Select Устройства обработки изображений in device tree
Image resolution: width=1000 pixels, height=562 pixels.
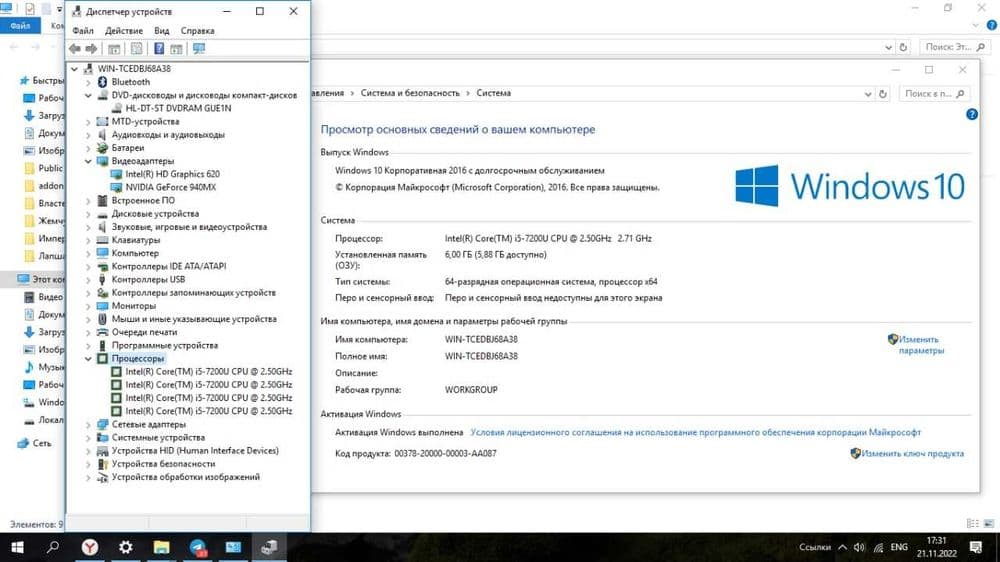point(186,477)
